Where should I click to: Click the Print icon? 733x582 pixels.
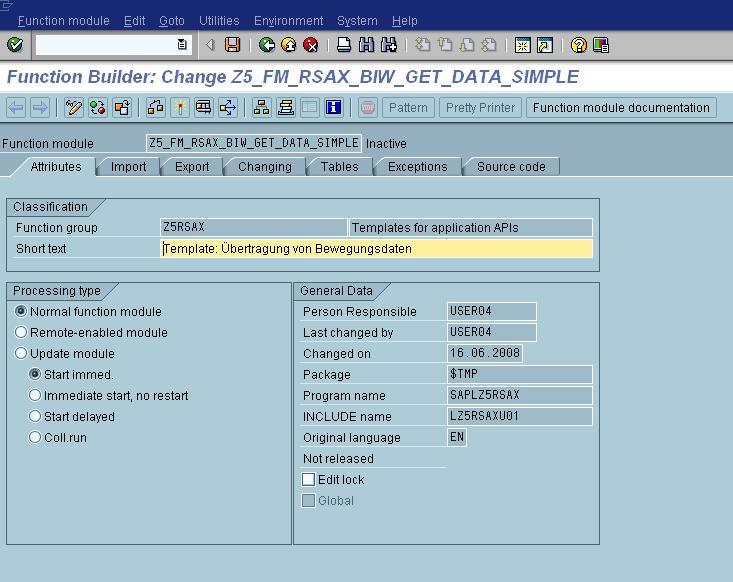coord(344,45)
